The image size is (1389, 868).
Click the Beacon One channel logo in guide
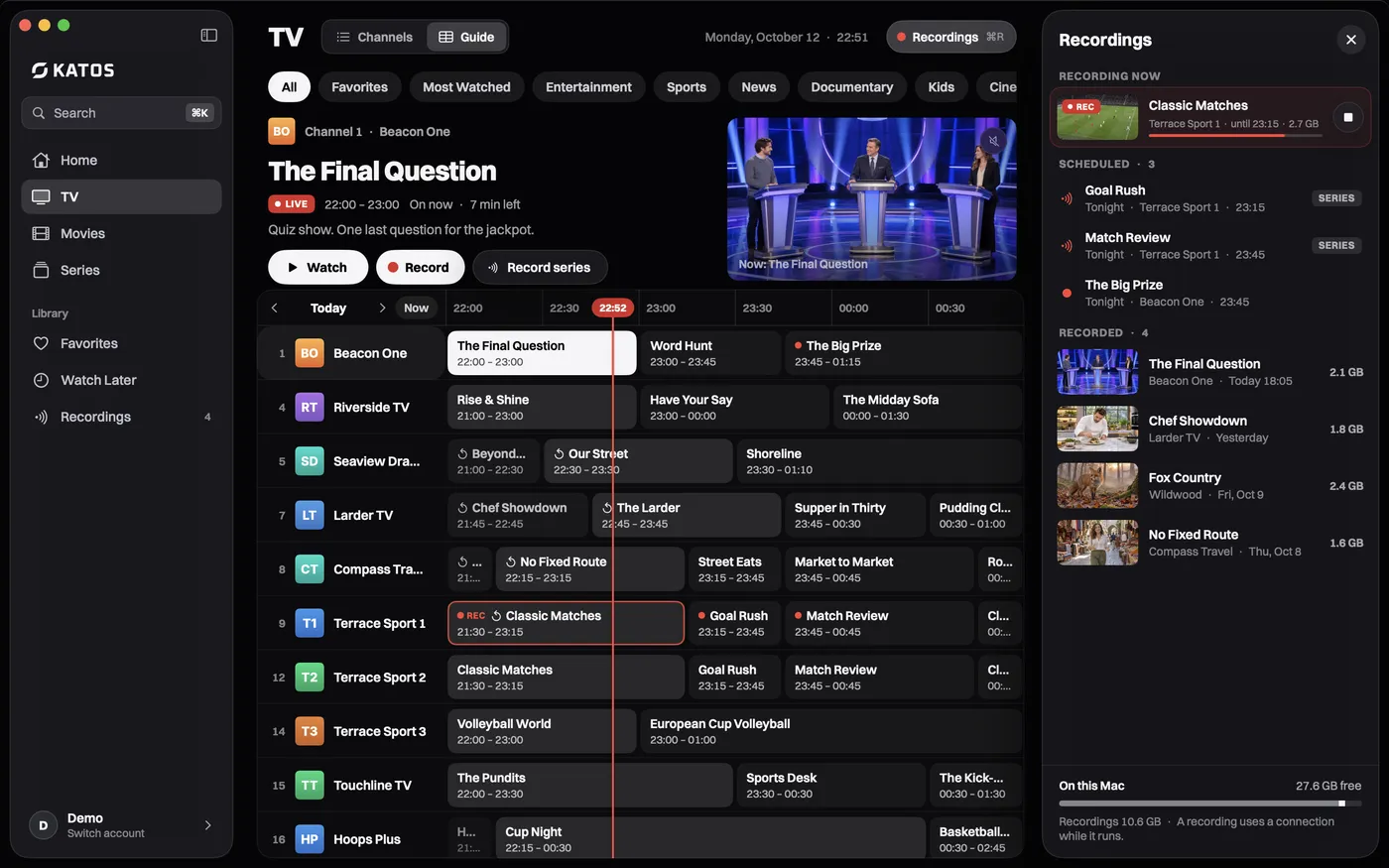click(310, 353)
